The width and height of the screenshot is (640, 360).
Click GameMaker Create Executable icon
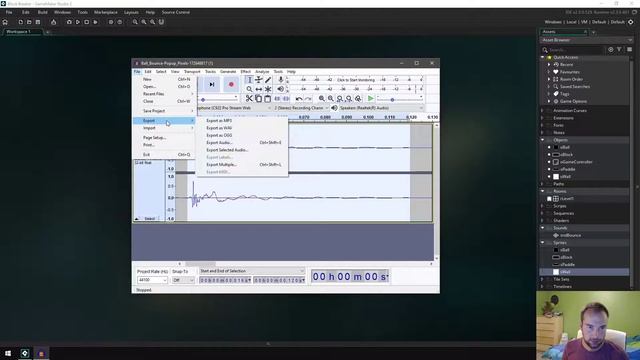[53, 22]
